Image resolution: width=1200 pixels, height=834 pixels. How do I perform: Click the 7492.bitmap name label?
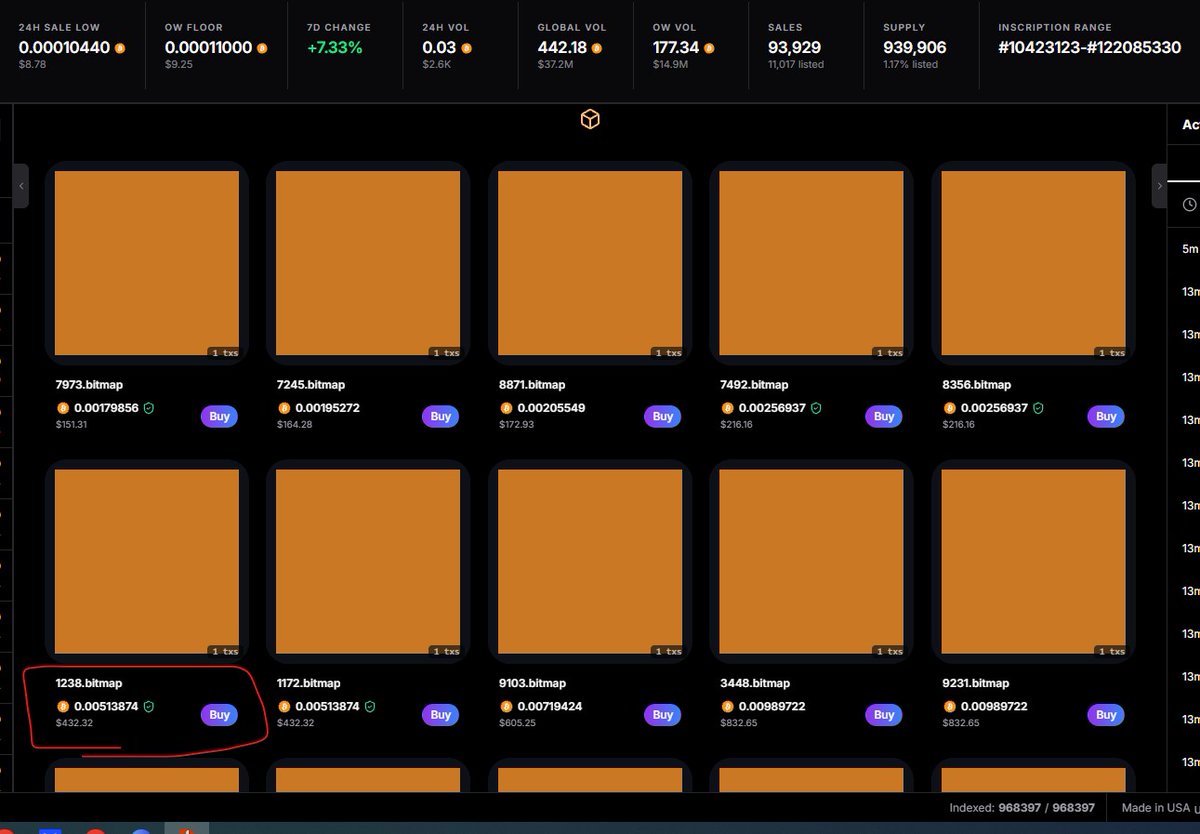pyautogui.click(x=754, y=385)
